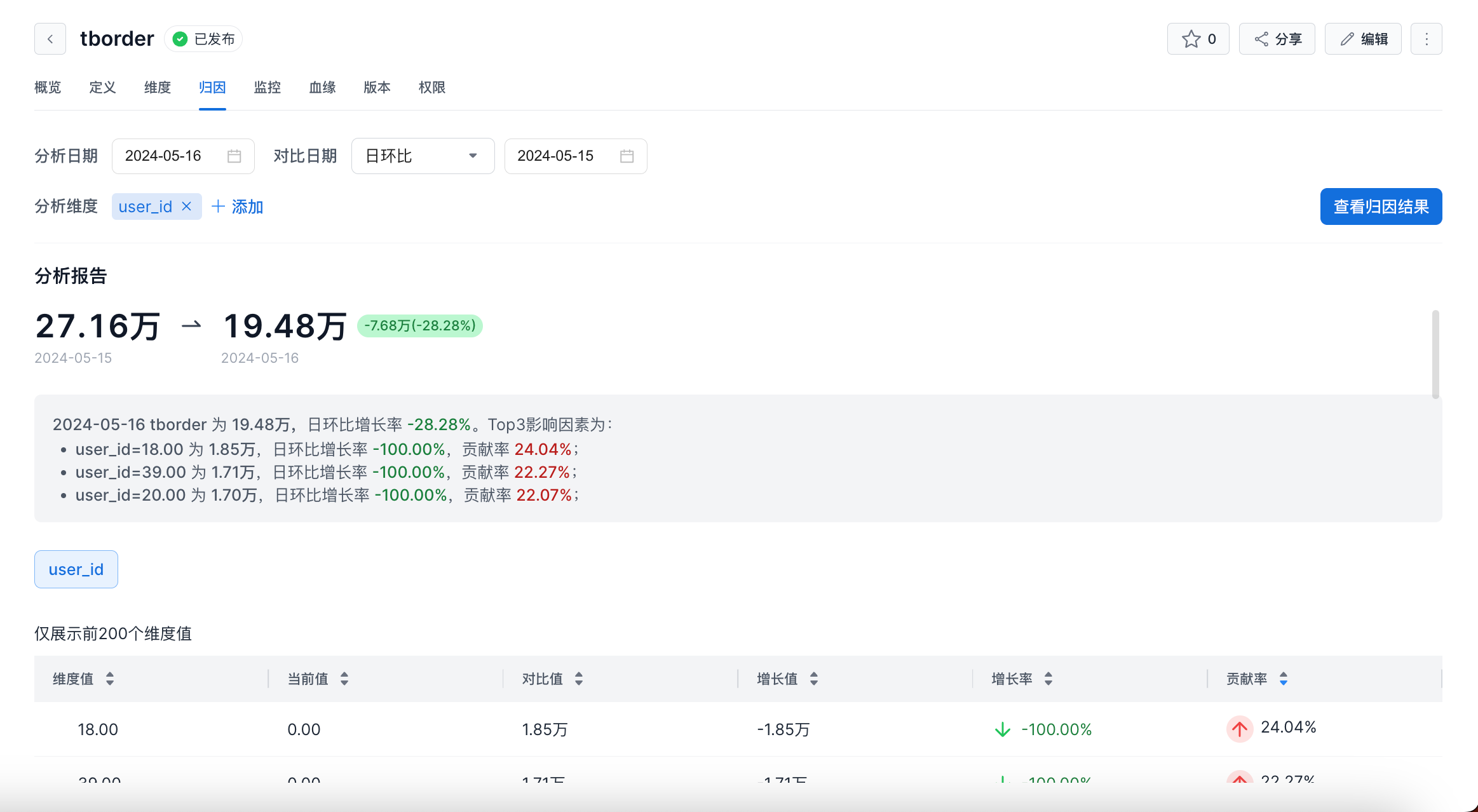
Task: Sort by 贡献率 column
Action: [x=1284, y=679]
